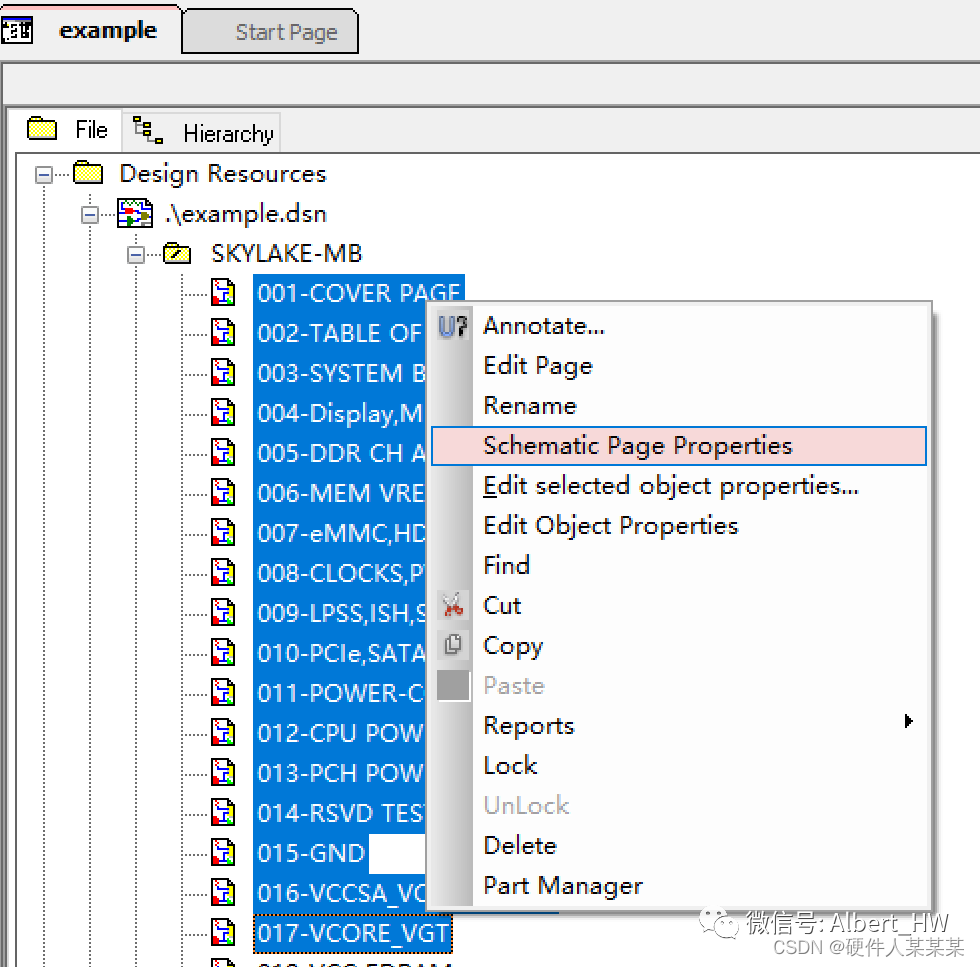
Task: Click the example.dsn design file icon
Action: [135, 214]
